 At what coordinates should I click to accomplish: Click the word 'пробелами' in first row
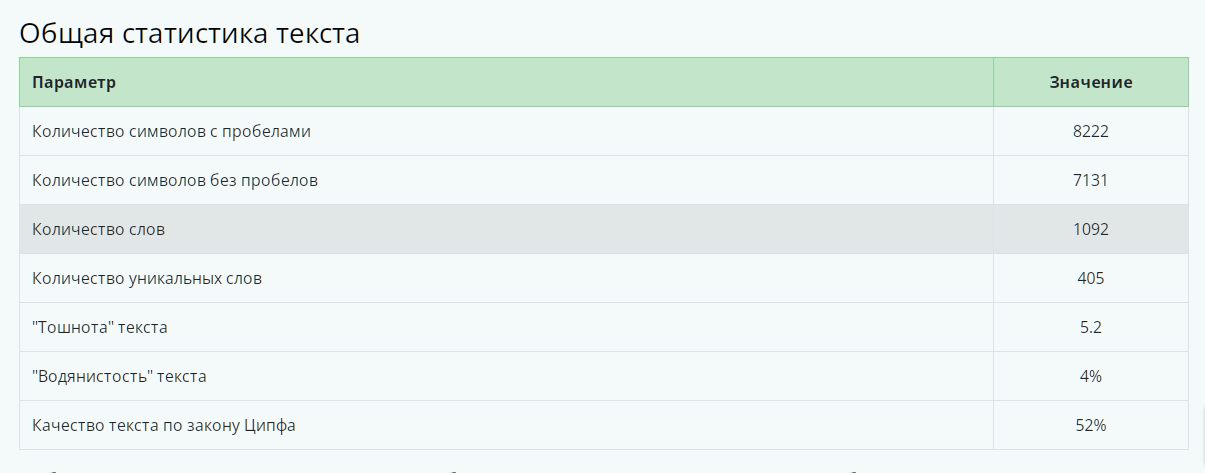265,131
